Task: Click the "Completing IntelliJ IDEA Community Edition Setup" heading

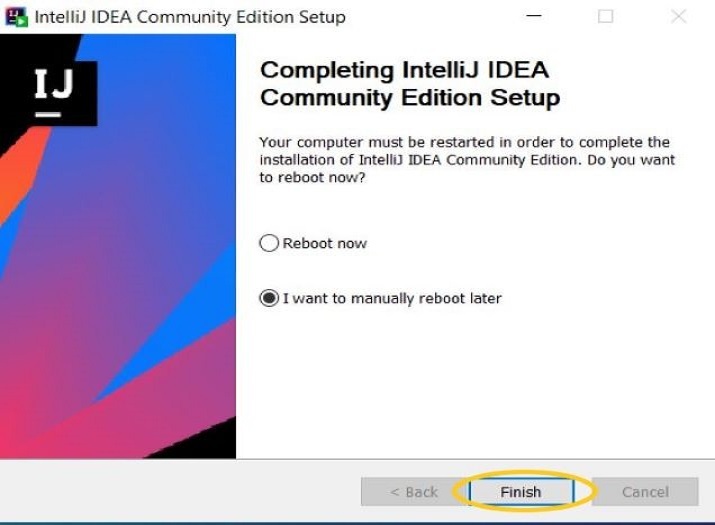Action: [409, 84]
